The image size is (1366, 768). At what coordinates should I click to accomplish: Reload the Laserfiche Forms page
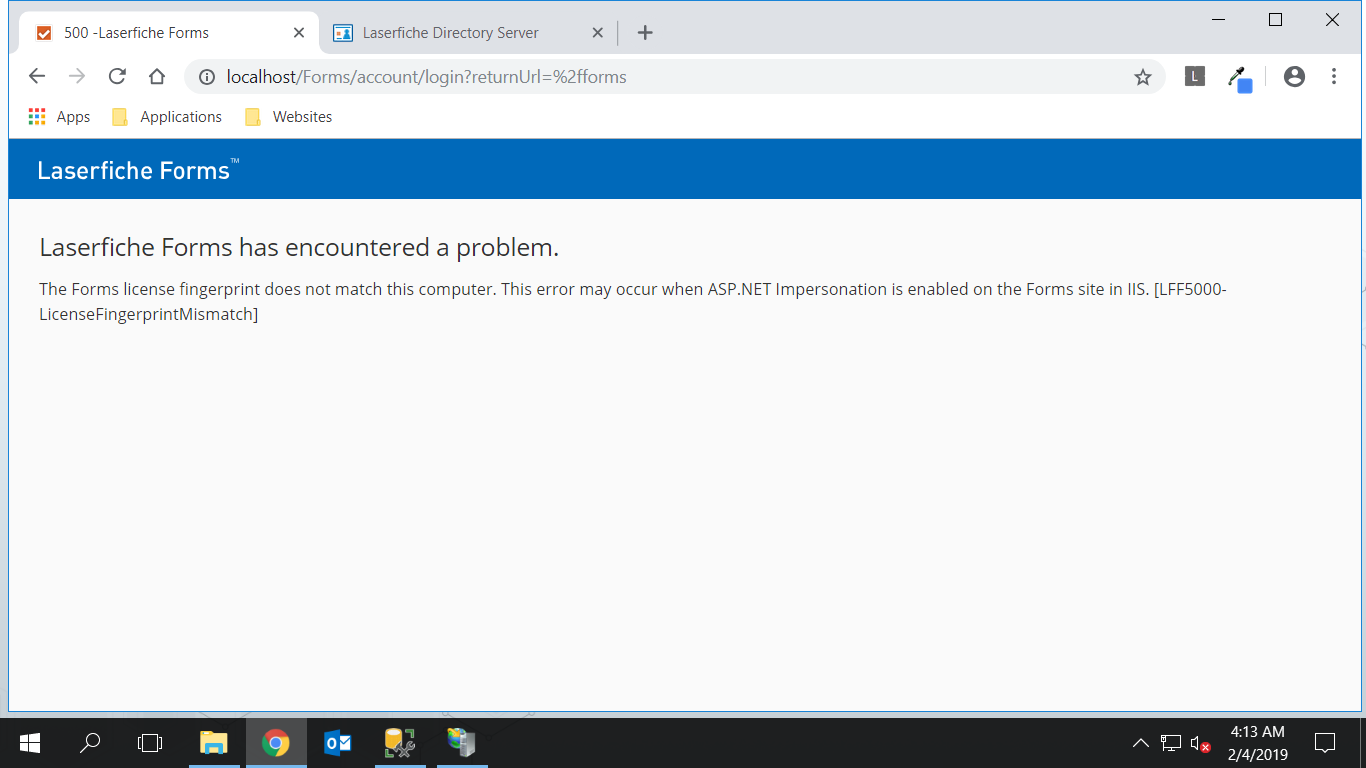[x=117, y=77]
